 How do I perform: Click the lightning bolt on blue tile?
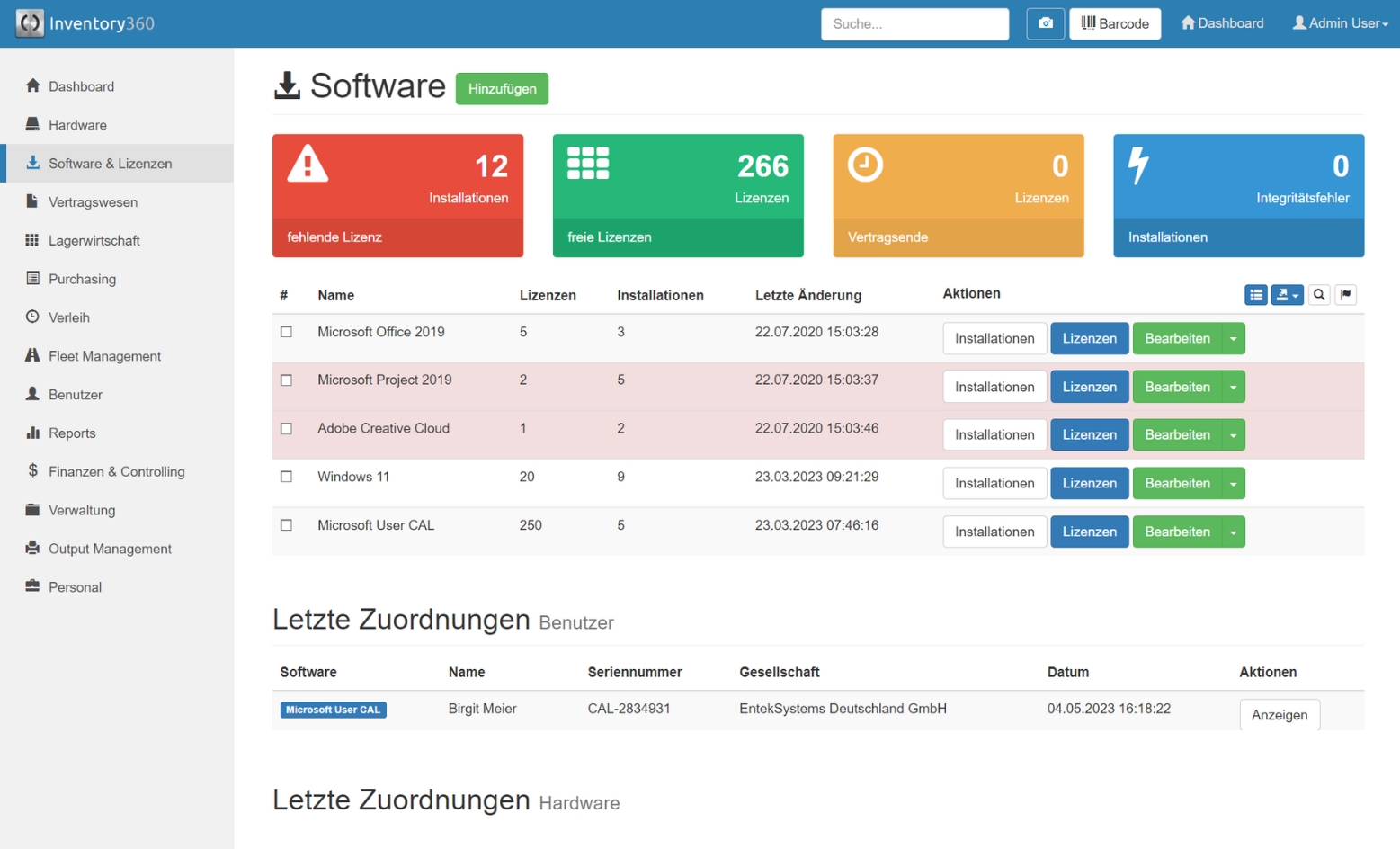[1138, 165]
